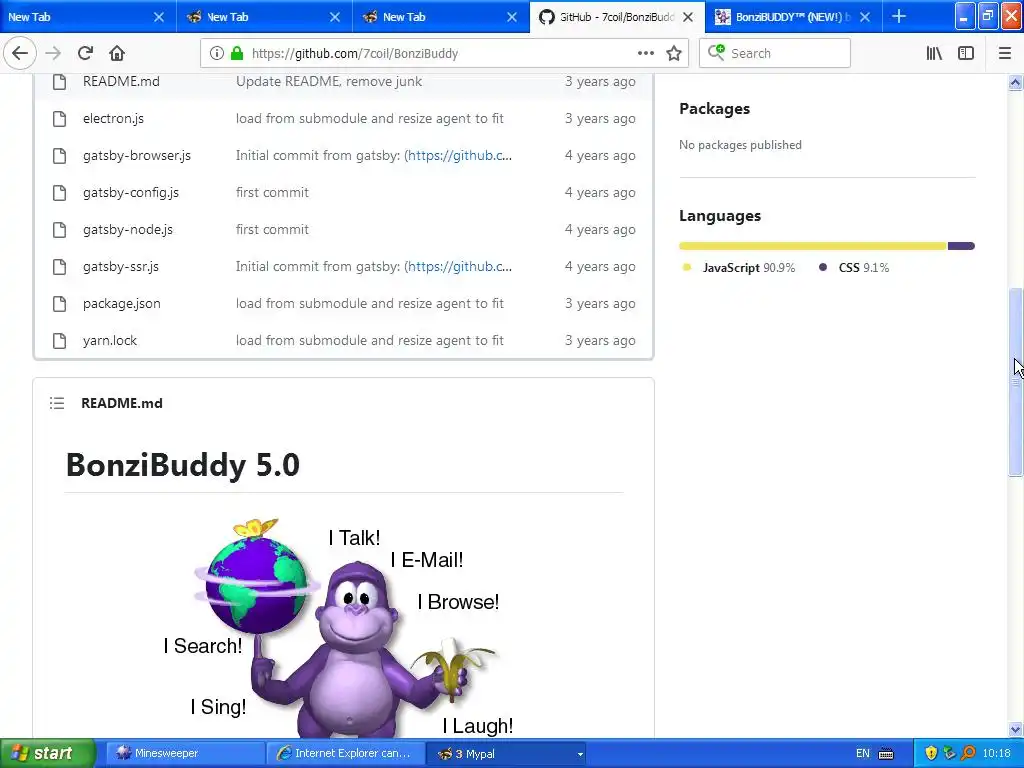Close the GitHub tab
Viewport: 1024px width, 768px height.
[688, 17]
